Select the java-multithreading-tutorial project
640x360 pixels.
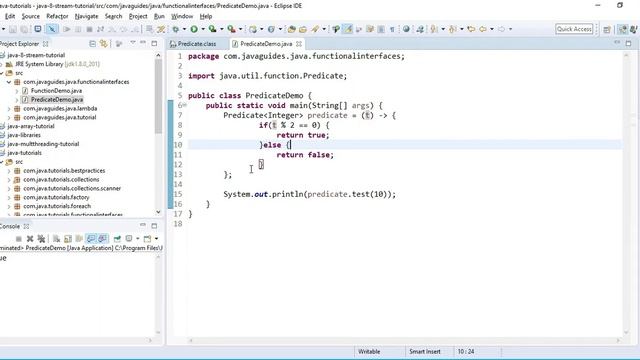[43, 144]
